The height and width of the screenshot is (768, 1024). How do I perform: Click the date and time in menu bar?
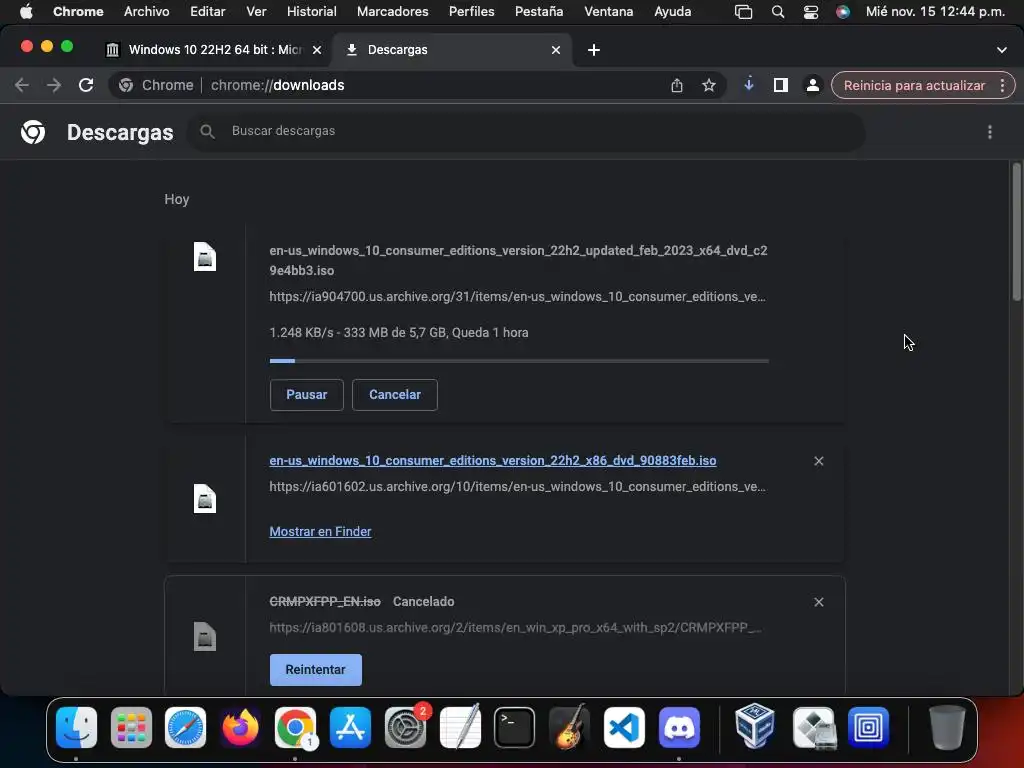[935, 12]
